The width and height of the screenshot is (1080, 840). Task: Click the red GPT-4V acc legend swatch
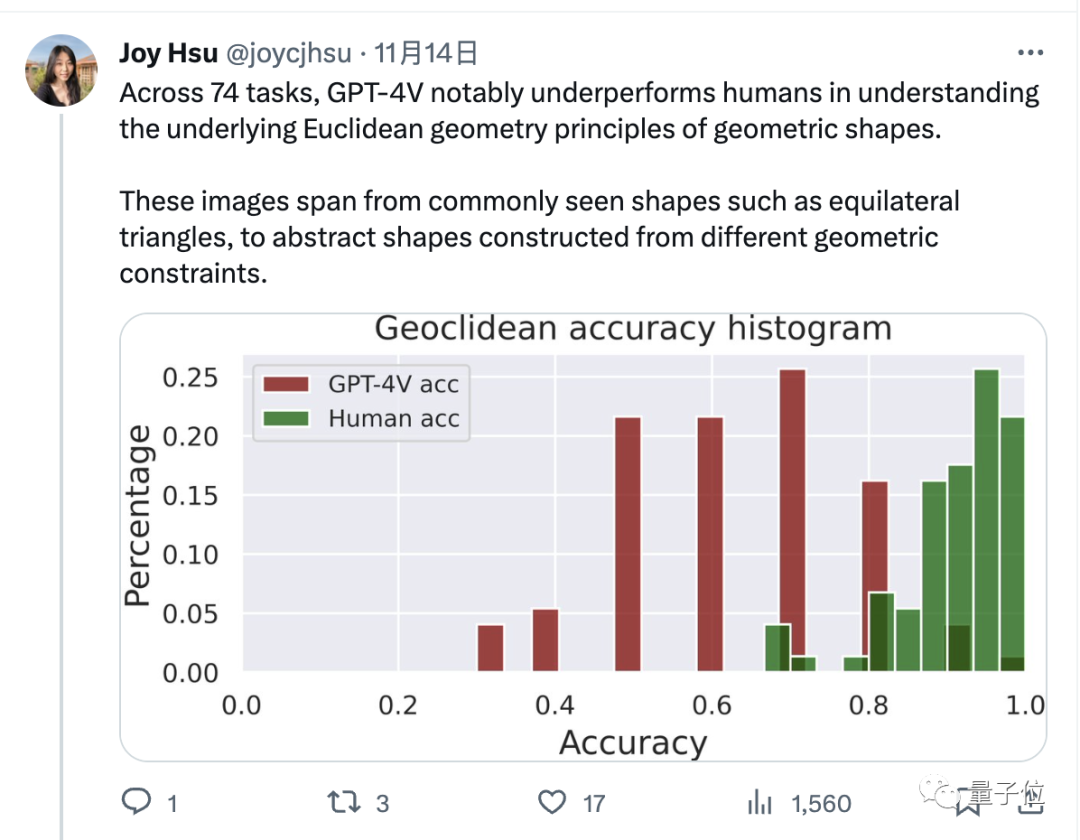click(x=288, y=384)
